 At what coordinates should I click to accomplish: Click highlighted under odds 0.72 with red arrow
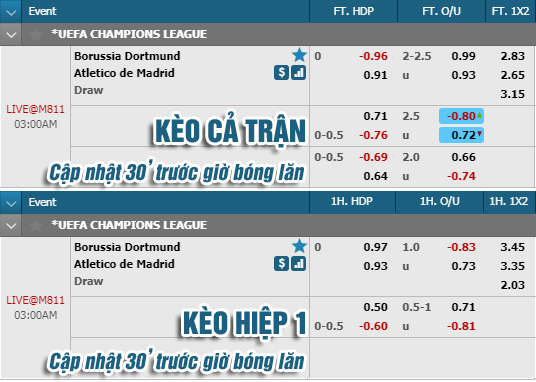coord(461,135)
